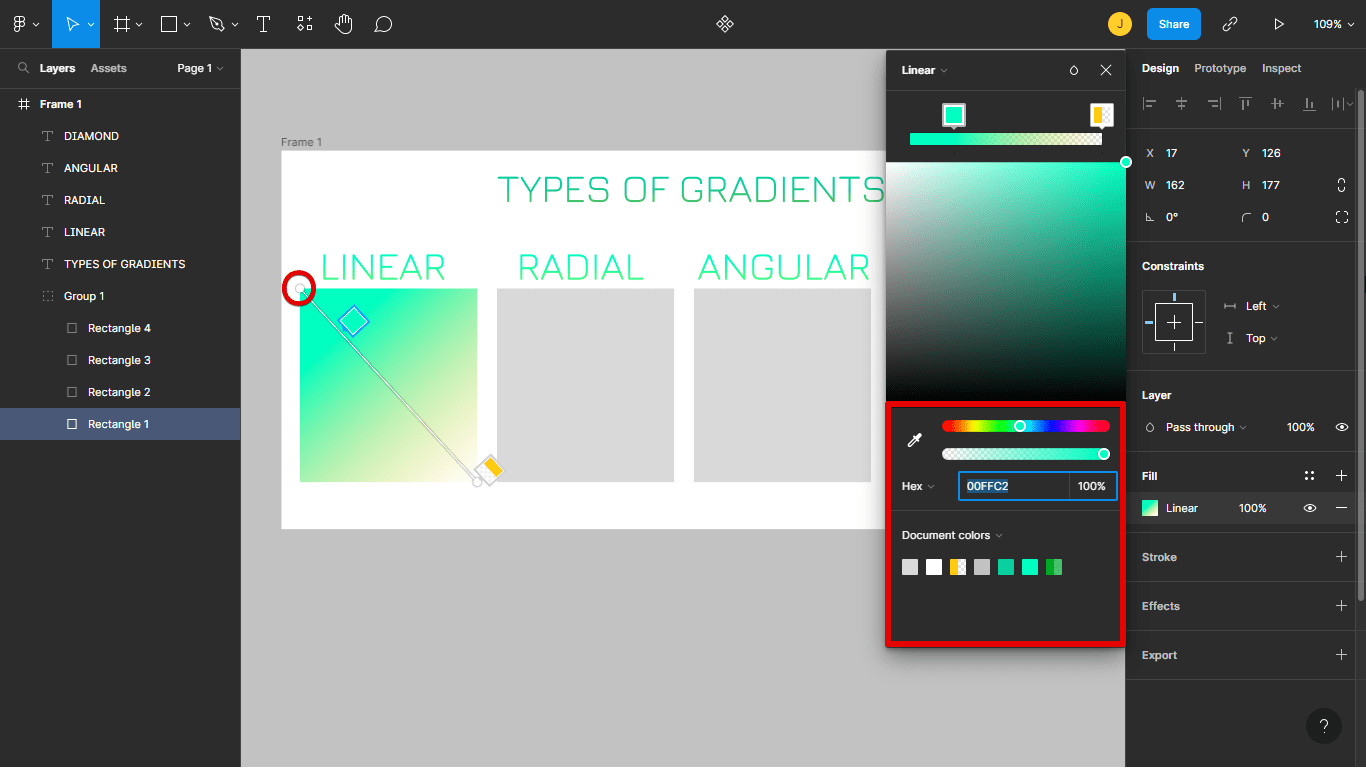The width and height of the screenshot is (1366, 768).
Task: Open the Assets panel tab
Action: tap(108, 68)
